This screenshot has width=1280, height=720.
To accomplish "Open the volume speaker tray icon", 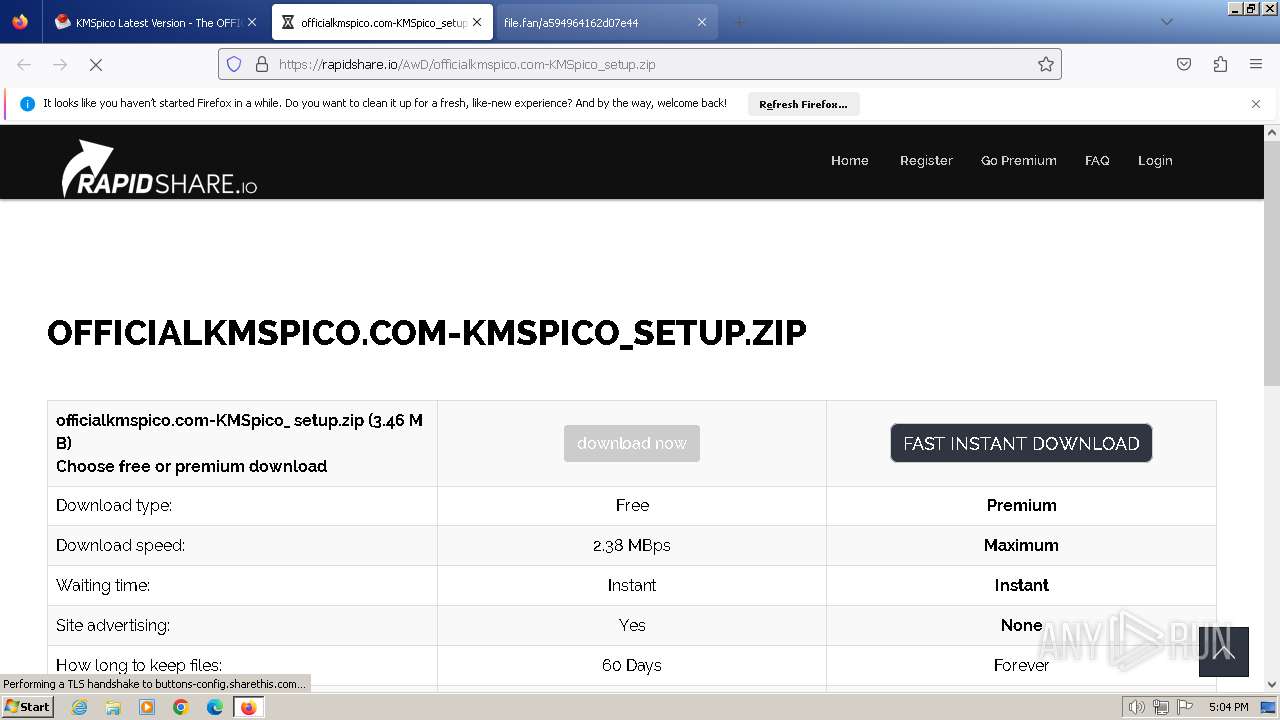I will [x=1136, y=707].
